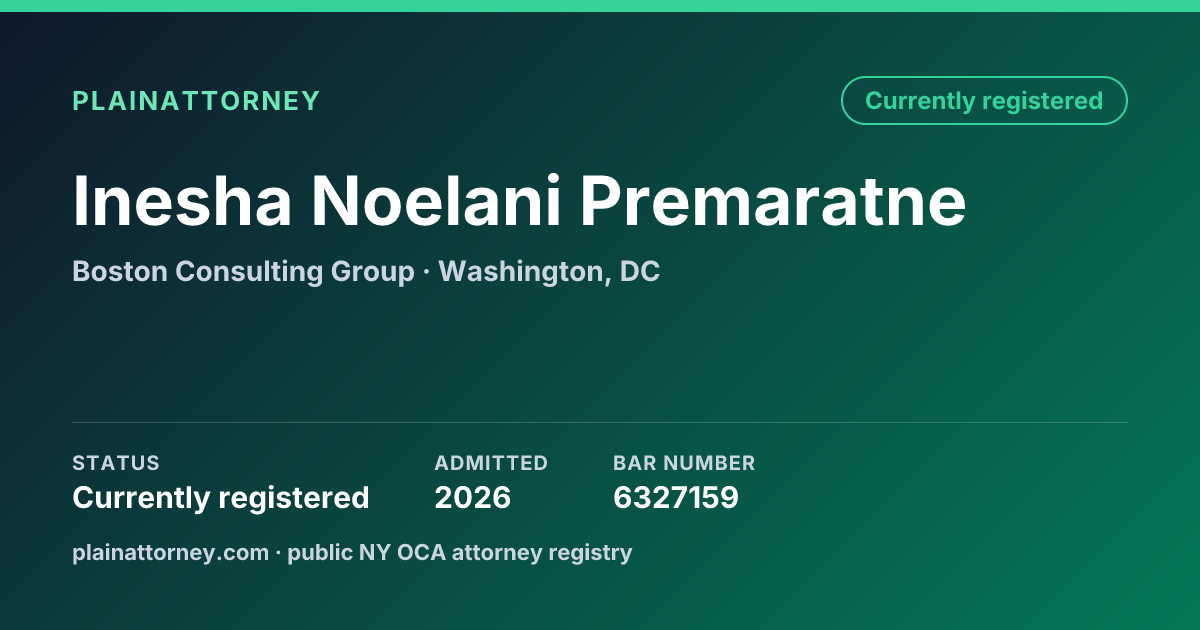1200x630 pixels.
Task: Click public NY OCA attorney registry text
Action: pos(460,552)
